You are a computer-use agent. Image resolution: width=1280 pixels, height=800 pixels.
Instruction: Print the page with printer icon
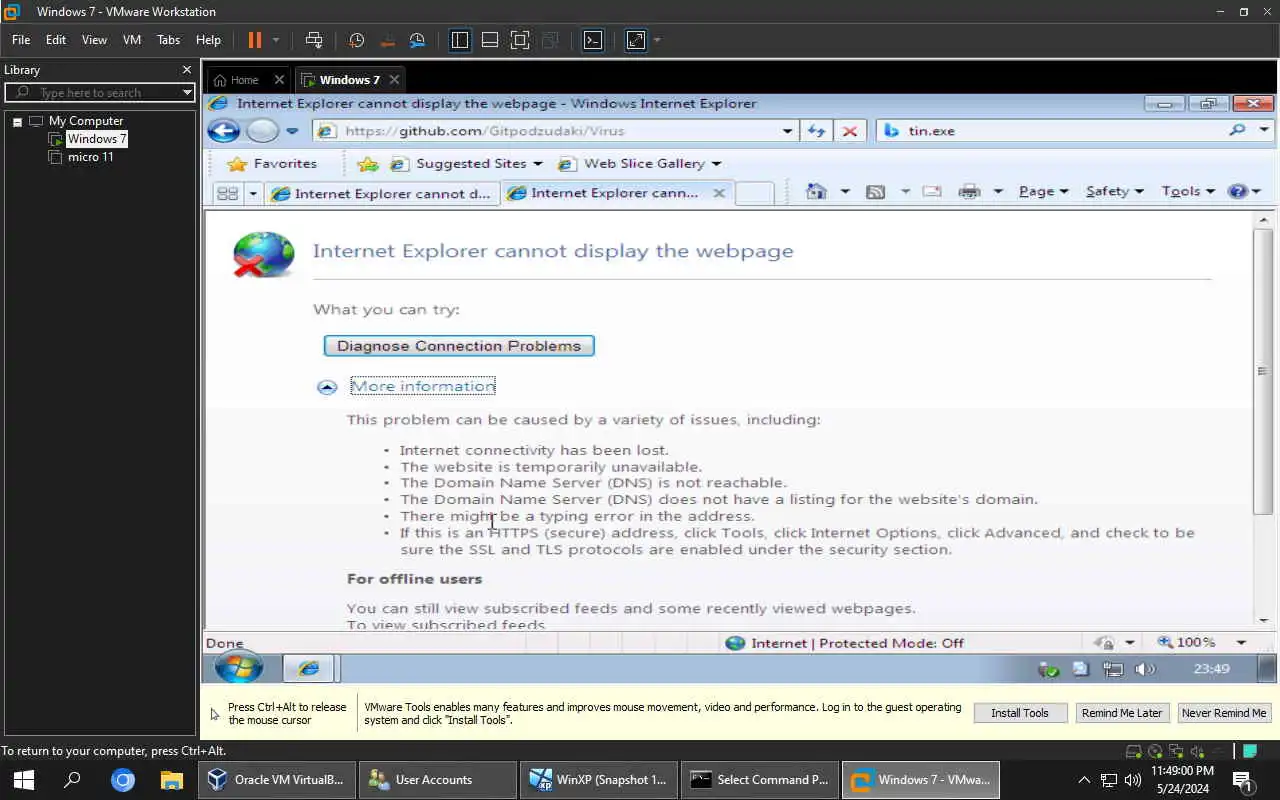click(969, 192)
